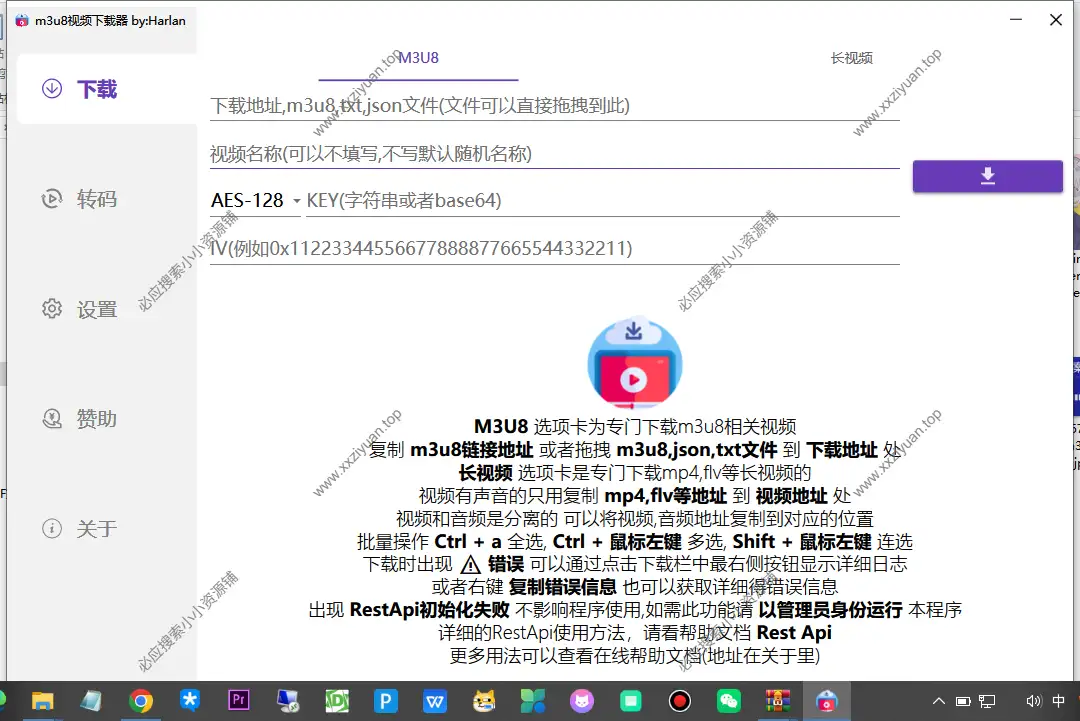Open the screen recorder app from taskbar
Screen dimensions: 1080x721
680,700
